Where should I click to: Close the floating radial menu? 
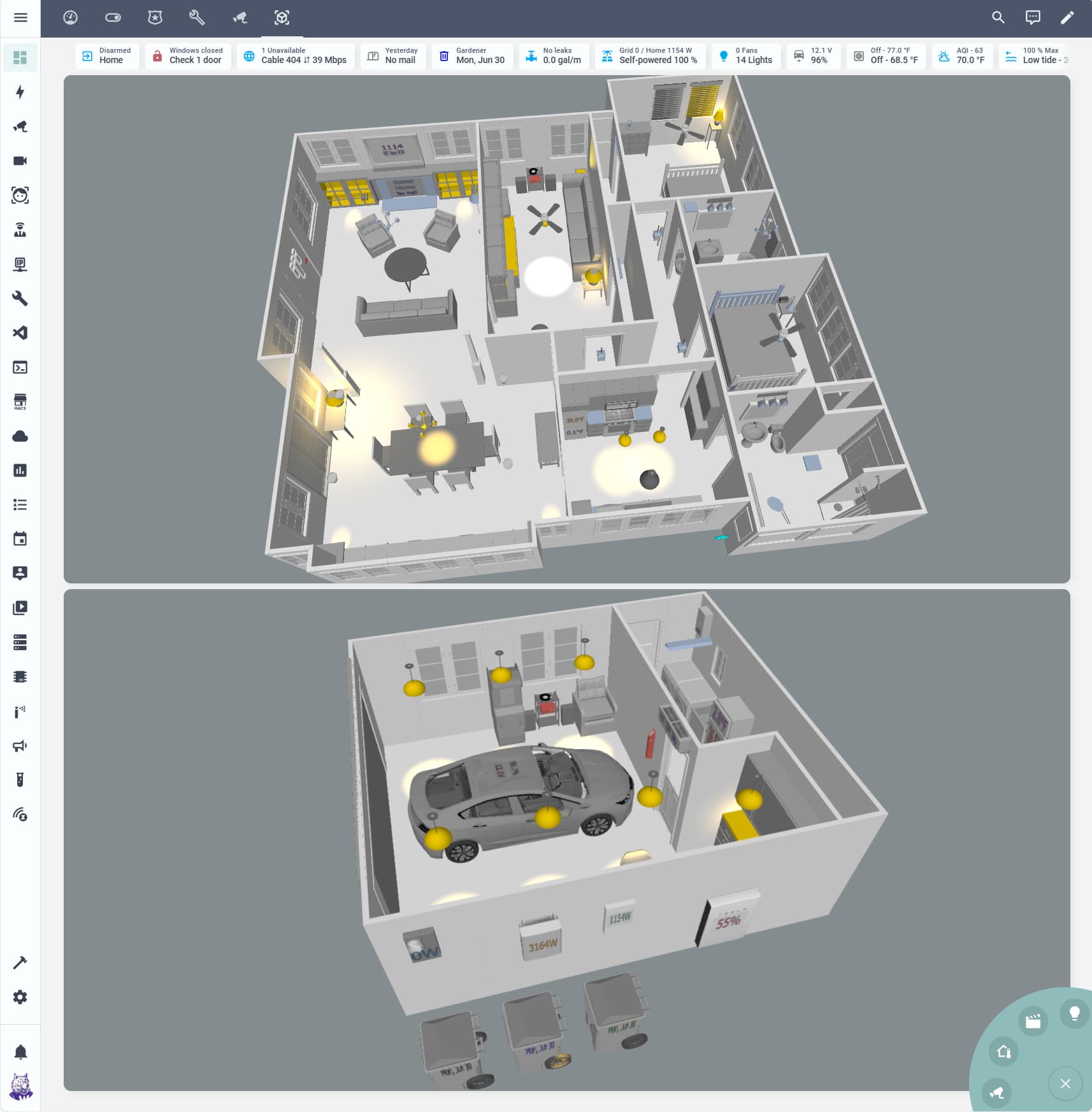coord(1065,1083)
